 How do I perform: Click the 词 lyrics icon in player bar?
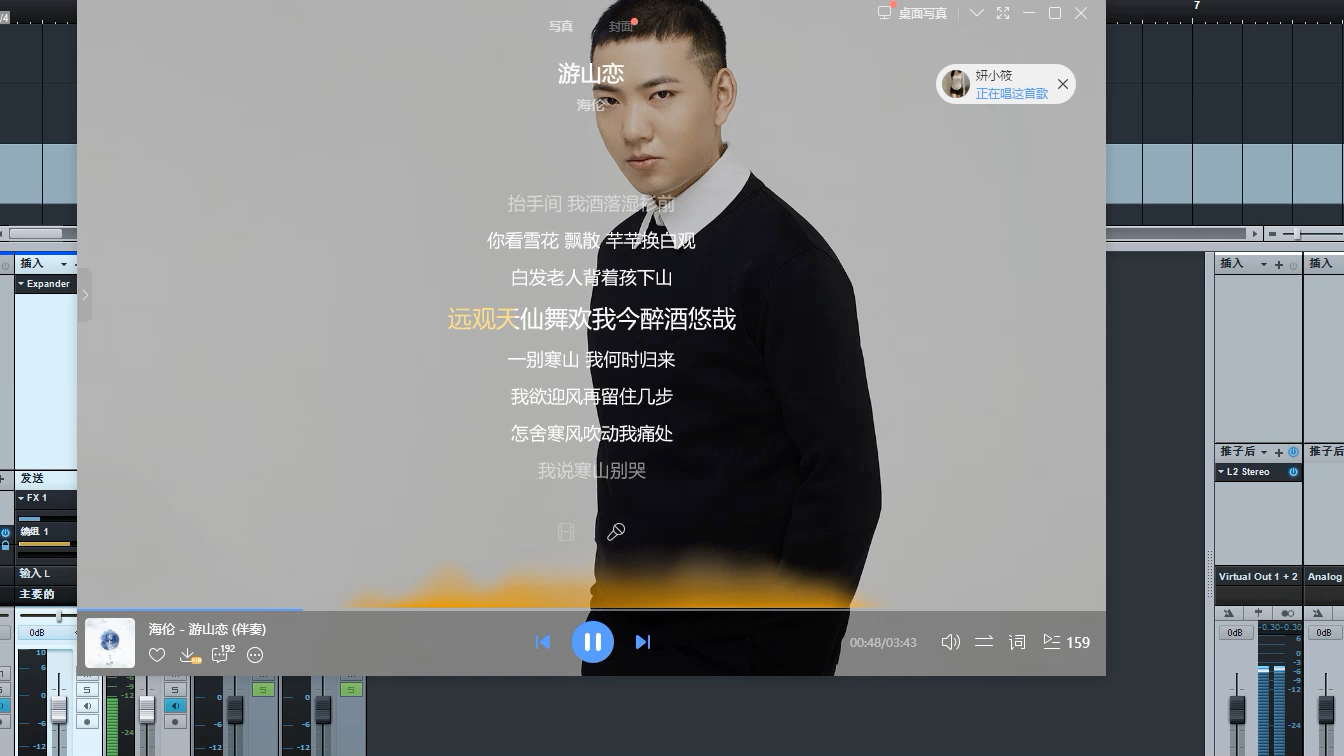pyautogui.click(x=1017, y=642)
